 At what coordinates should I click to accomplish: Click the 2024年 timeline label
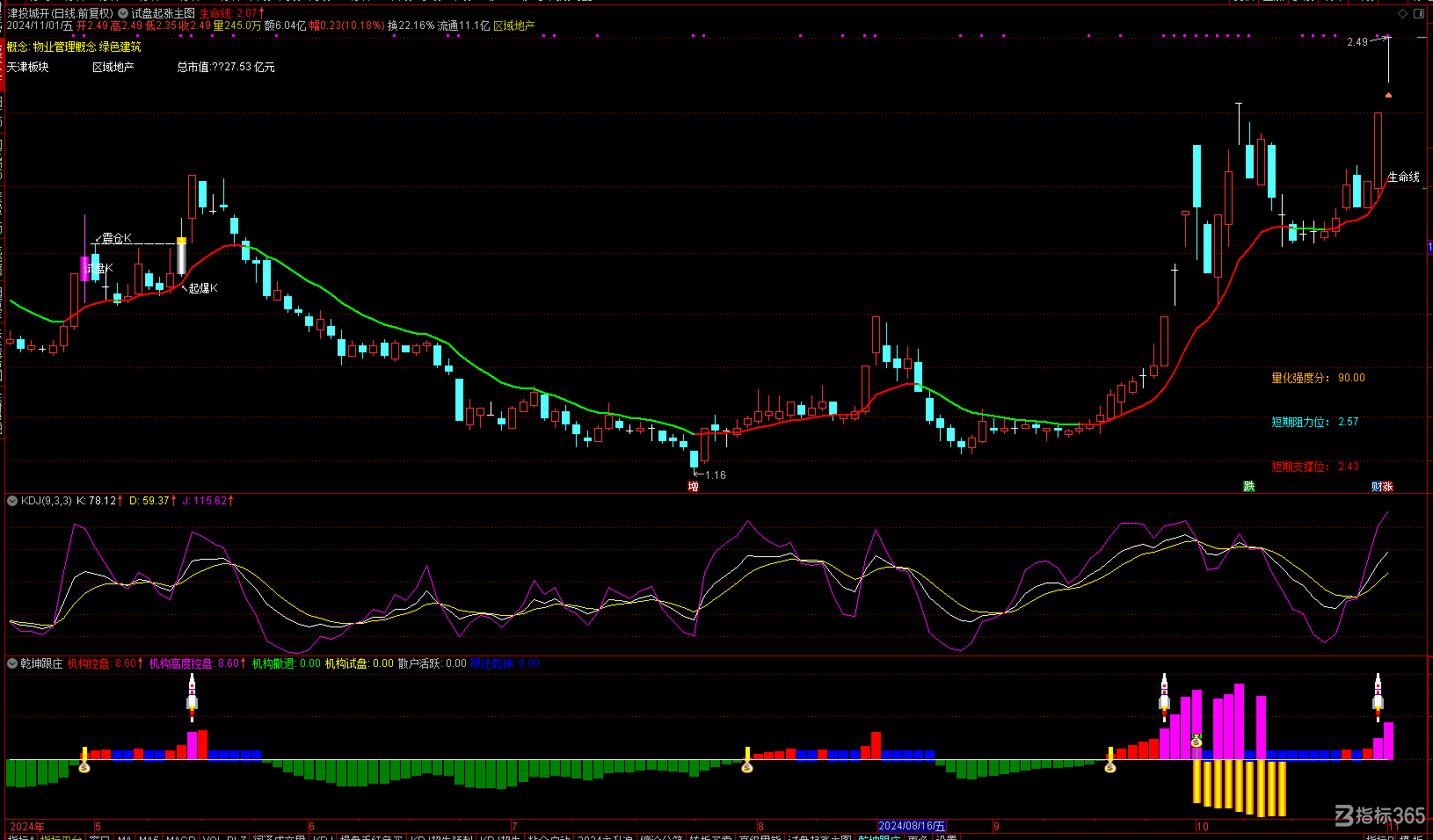coord(26,826)
